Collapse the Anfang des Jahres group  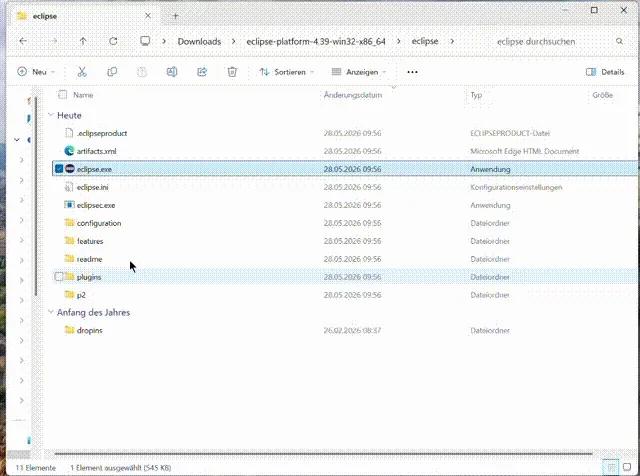click(x=51, y=312)
